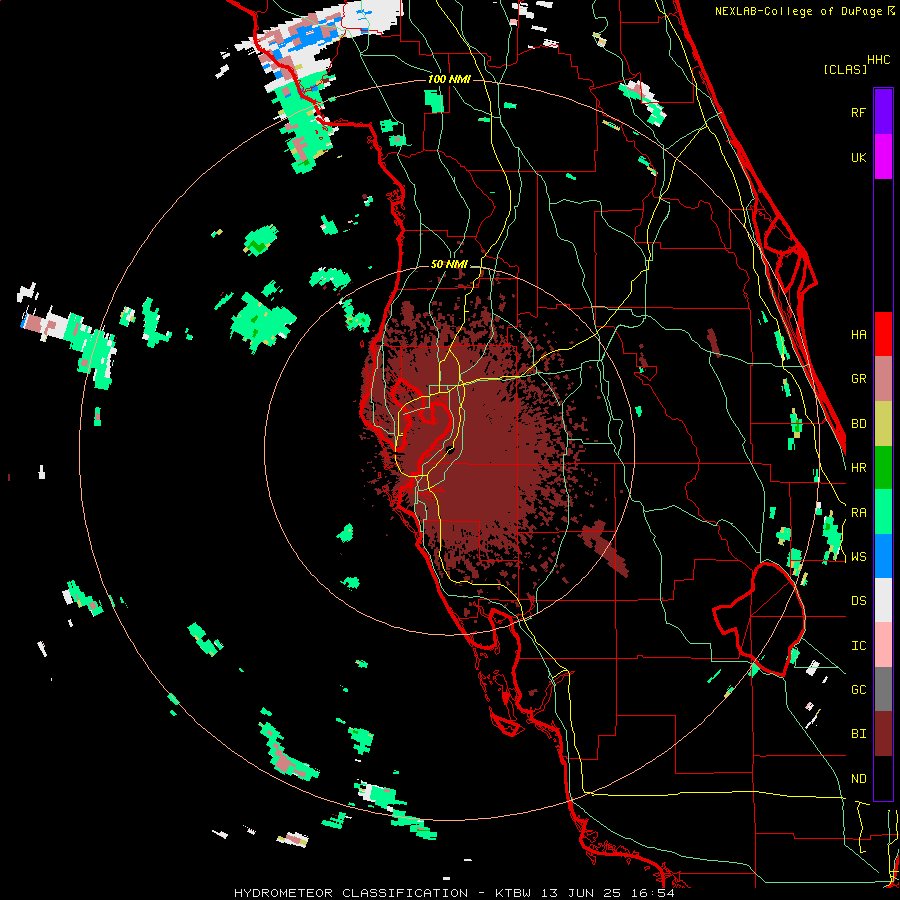
Task: Click the brown BI legend color swatch
Action: pyautogui.click(x=883, y=734)
